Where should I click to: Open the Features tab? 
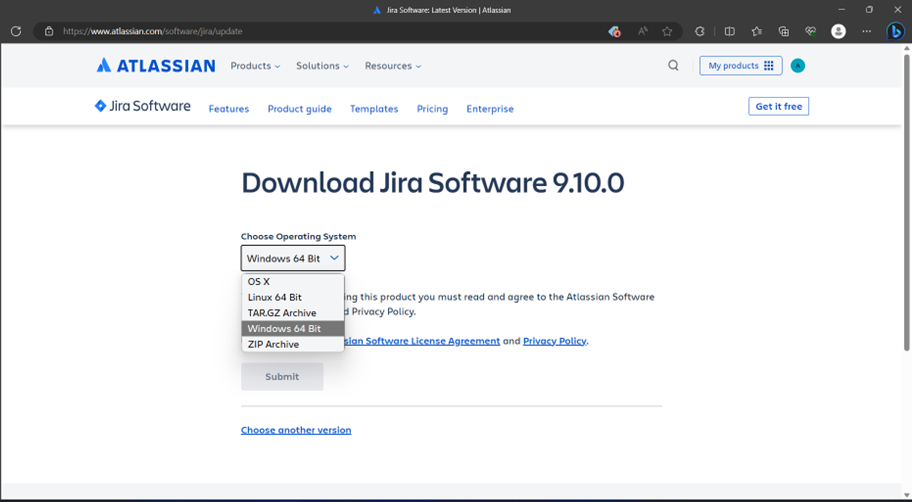click(x=229, y=109)
